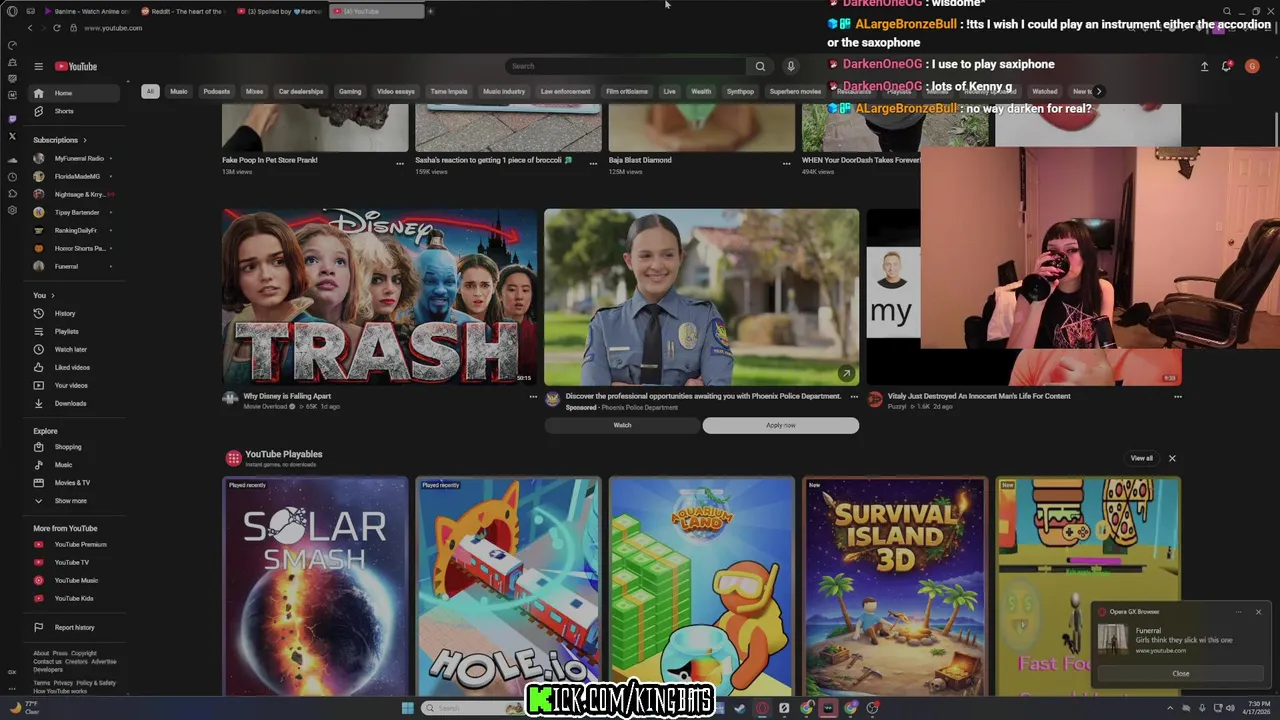The width and height of the screenshot is (1280, 720).
Task: Select the Mixes filter chip
Action: click(x=255, y=91)
